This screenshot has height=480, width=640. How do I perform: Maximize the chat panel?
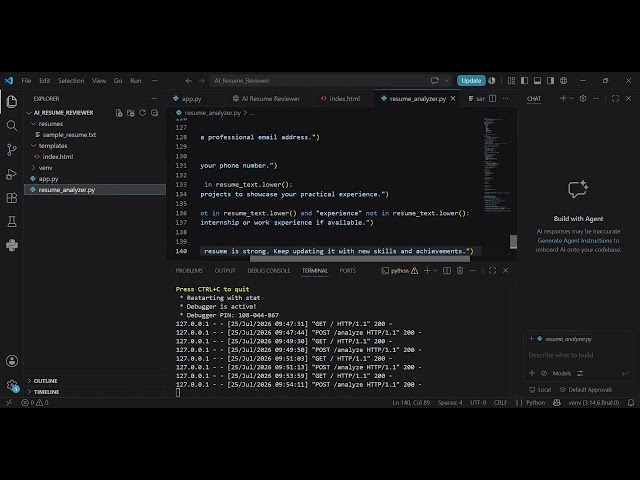(x=615, y=98)
